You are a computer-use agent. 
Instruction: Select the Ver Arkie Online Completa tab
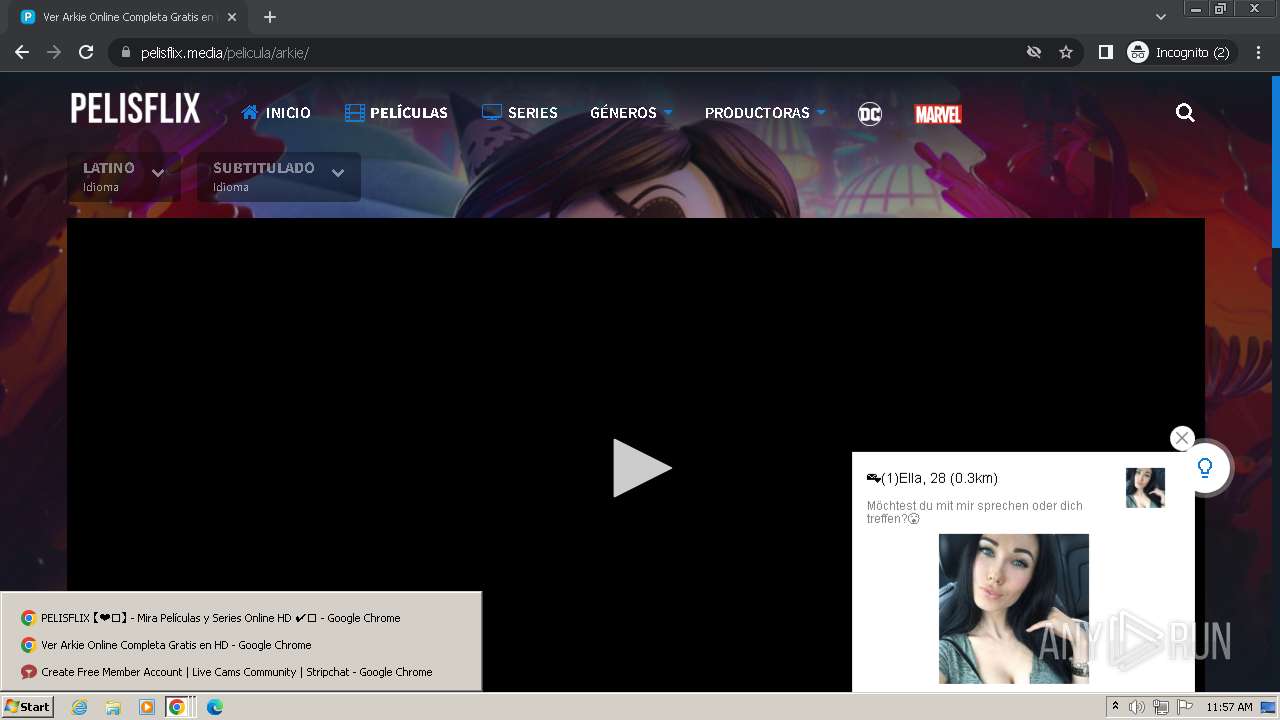[128, 17]
